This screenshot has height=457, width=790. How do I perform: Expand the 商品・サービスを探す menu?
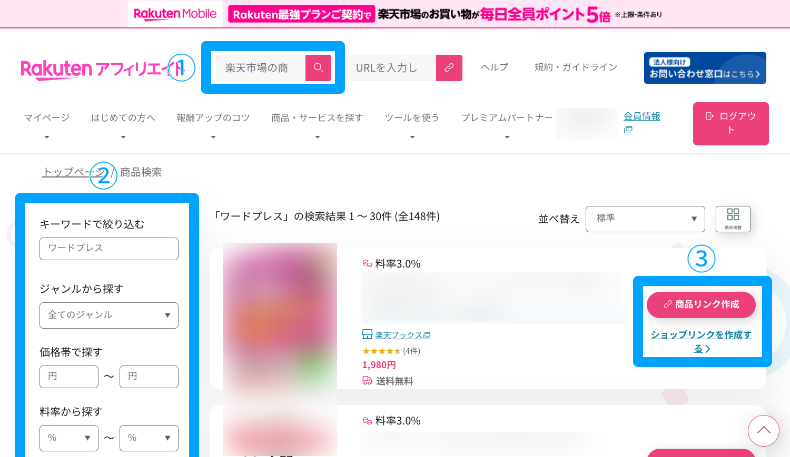[x=317, y=125]
